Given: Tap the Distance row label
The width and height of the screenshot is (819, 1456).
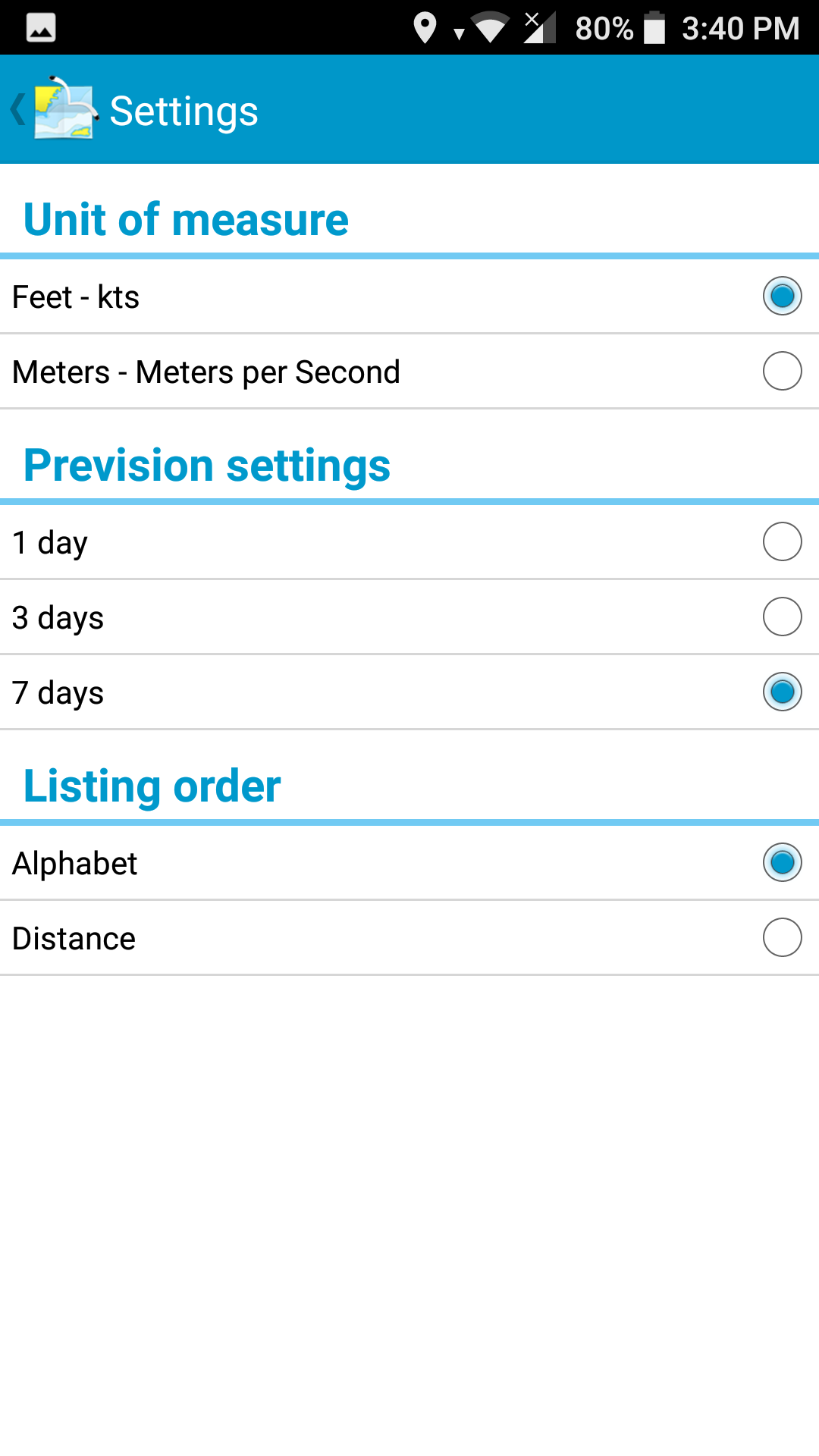Looking at the screenshot, I should [73, 937].
